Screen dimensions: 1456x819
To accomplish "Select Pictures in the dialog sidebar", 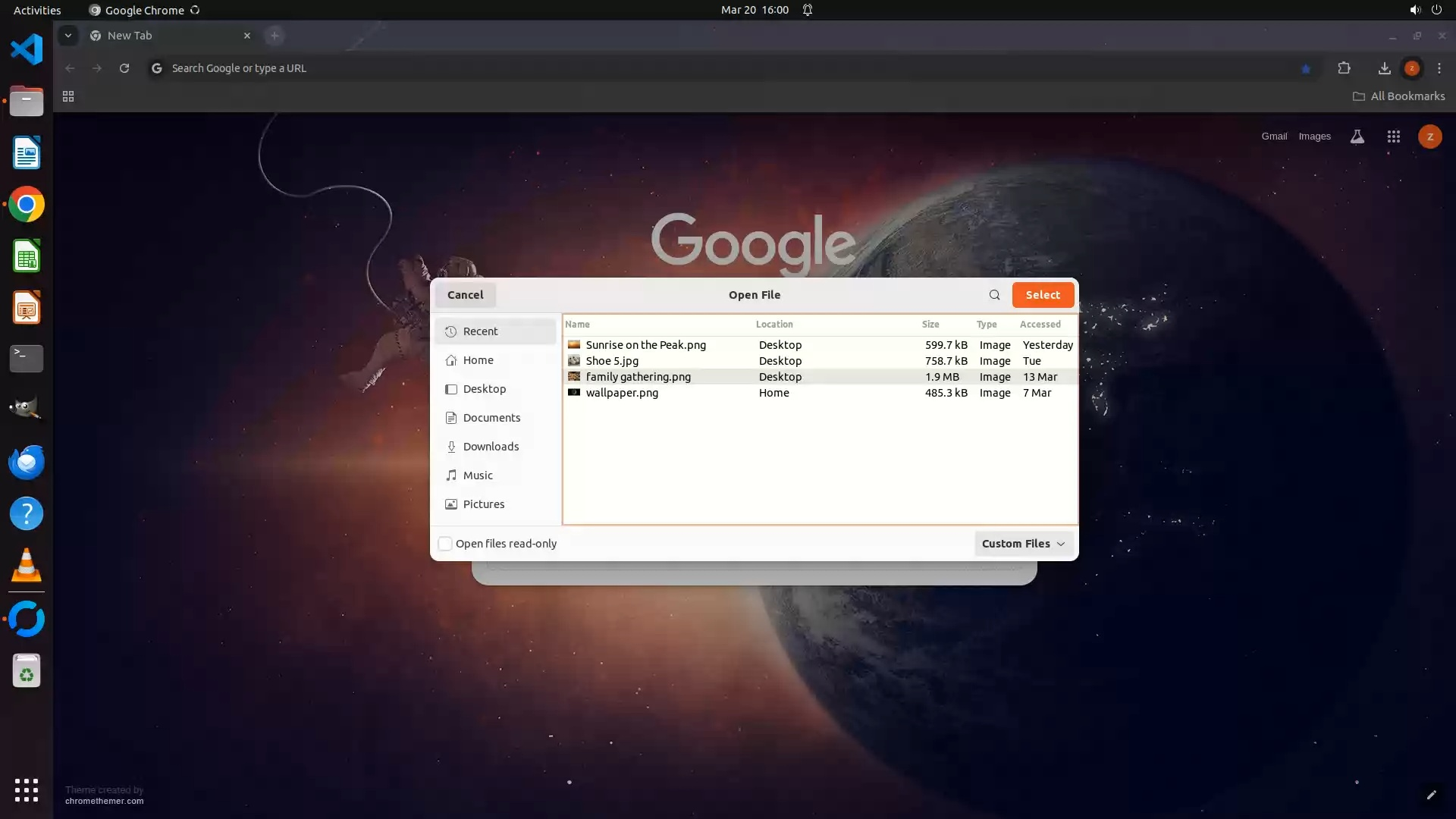I will tap(483, 504).
